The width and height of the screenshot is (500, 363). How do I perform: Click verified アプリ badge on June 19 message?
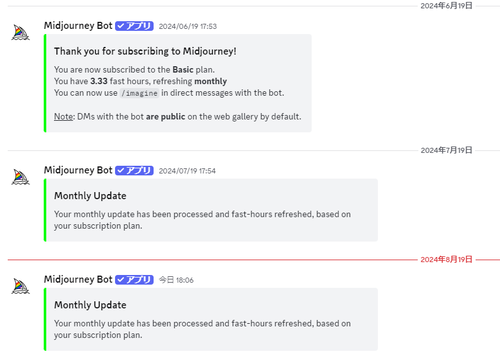point(134,26)
